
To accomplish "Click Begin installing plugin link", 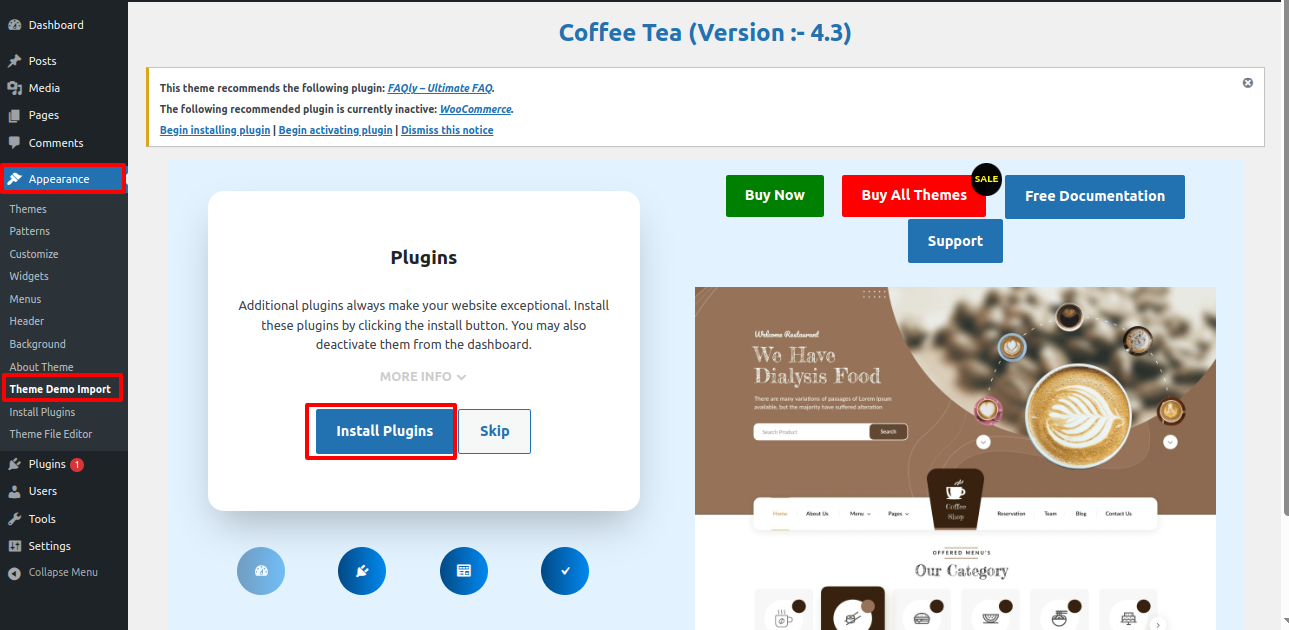I will pyautogui.click(x=215, y=130).
